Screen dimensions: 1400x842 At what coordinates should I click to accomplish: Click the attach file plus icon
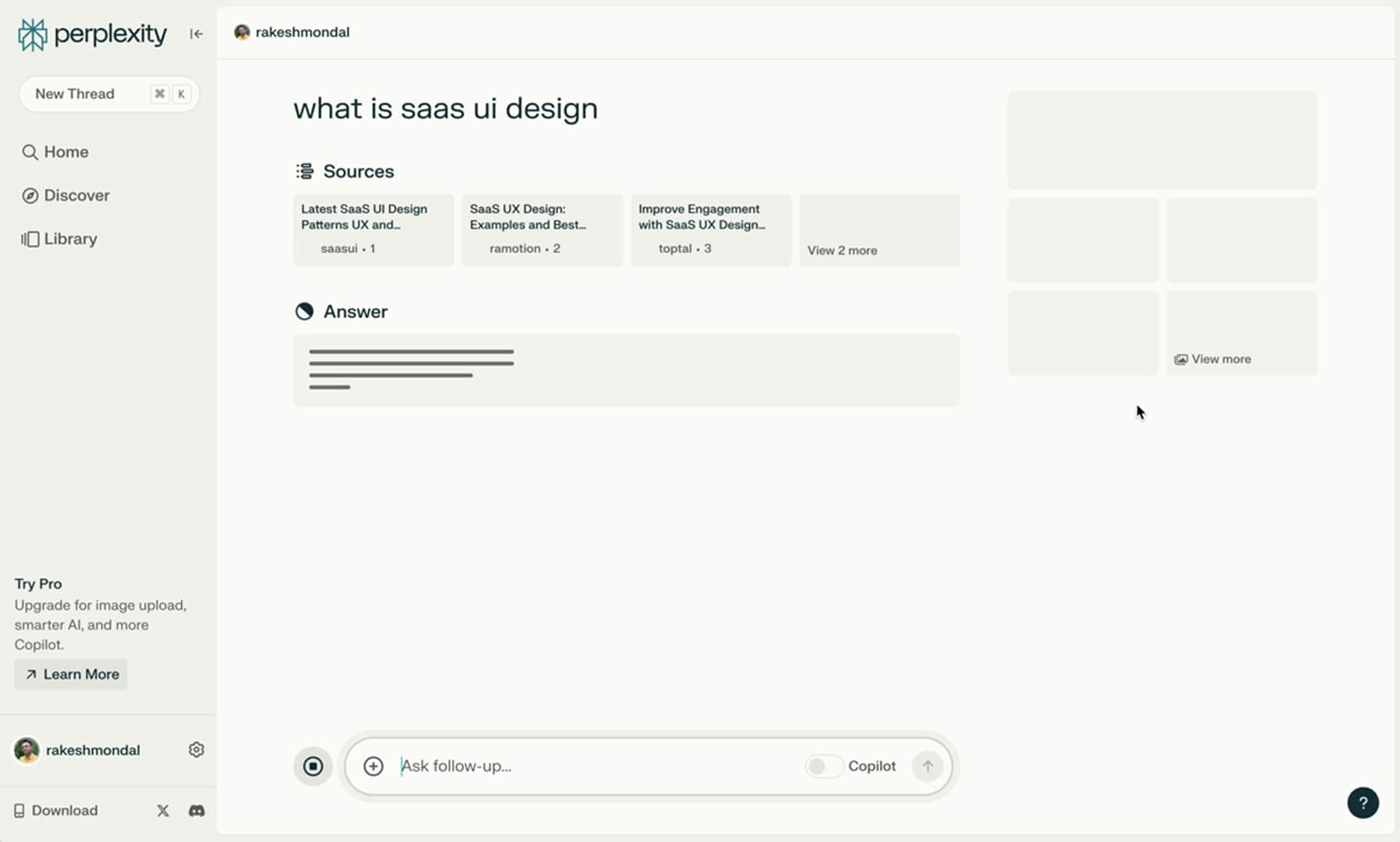tap(373, 766)
